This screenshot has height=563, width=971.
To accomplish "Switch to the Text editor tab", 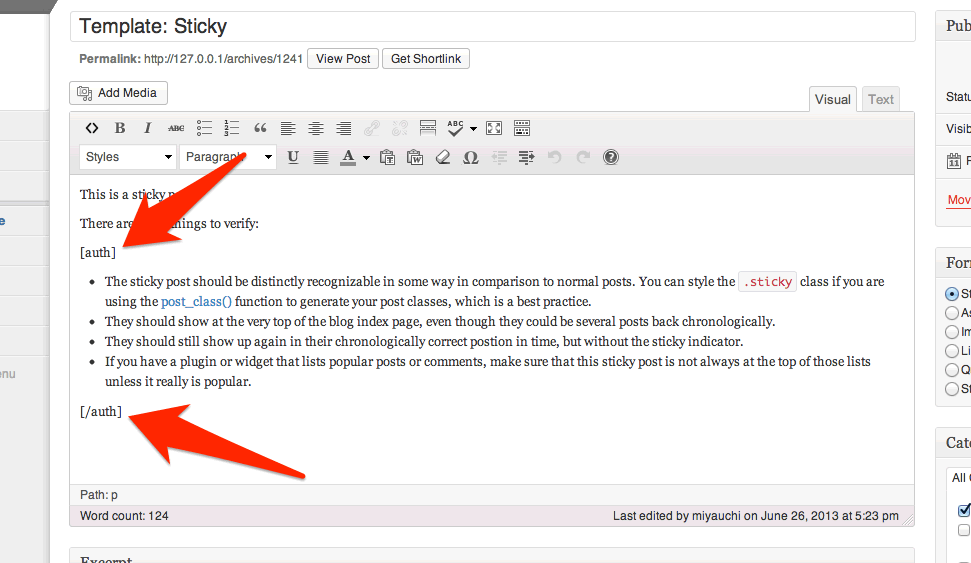I will tap(880, 99).
